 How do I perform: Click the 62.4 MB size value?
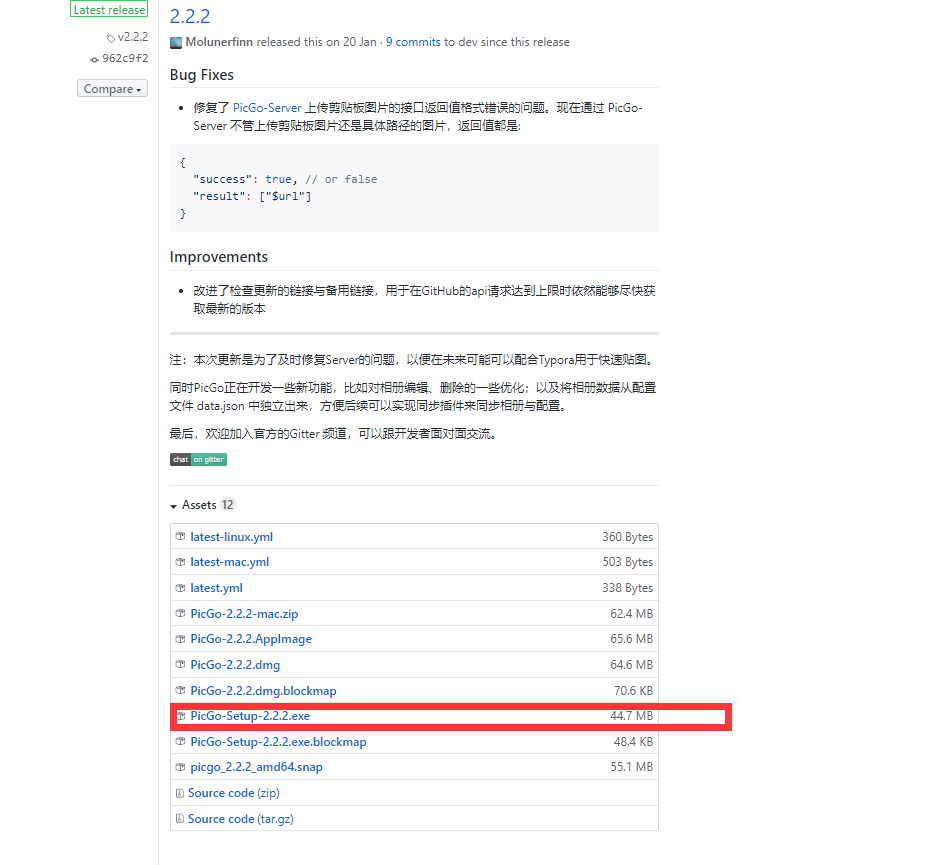(x=631, y=614)
